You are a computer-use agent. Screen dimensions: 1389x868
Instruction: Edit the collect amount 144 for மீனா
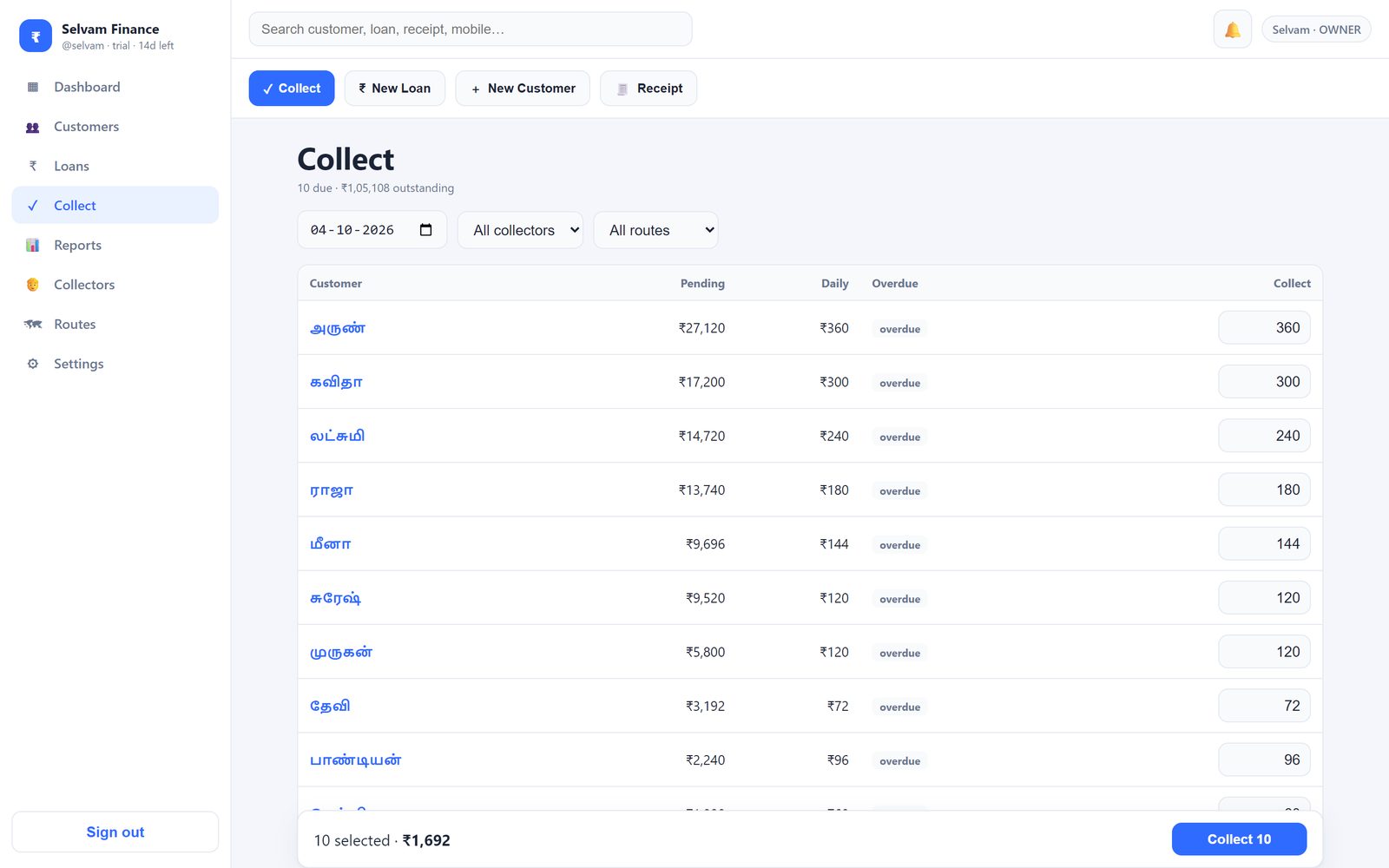click(1264, 543)
